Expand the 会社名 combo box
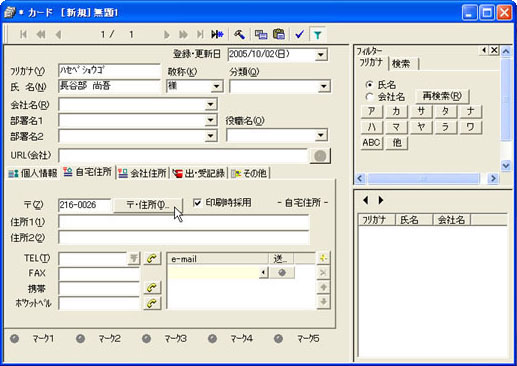 pos(210,105)
